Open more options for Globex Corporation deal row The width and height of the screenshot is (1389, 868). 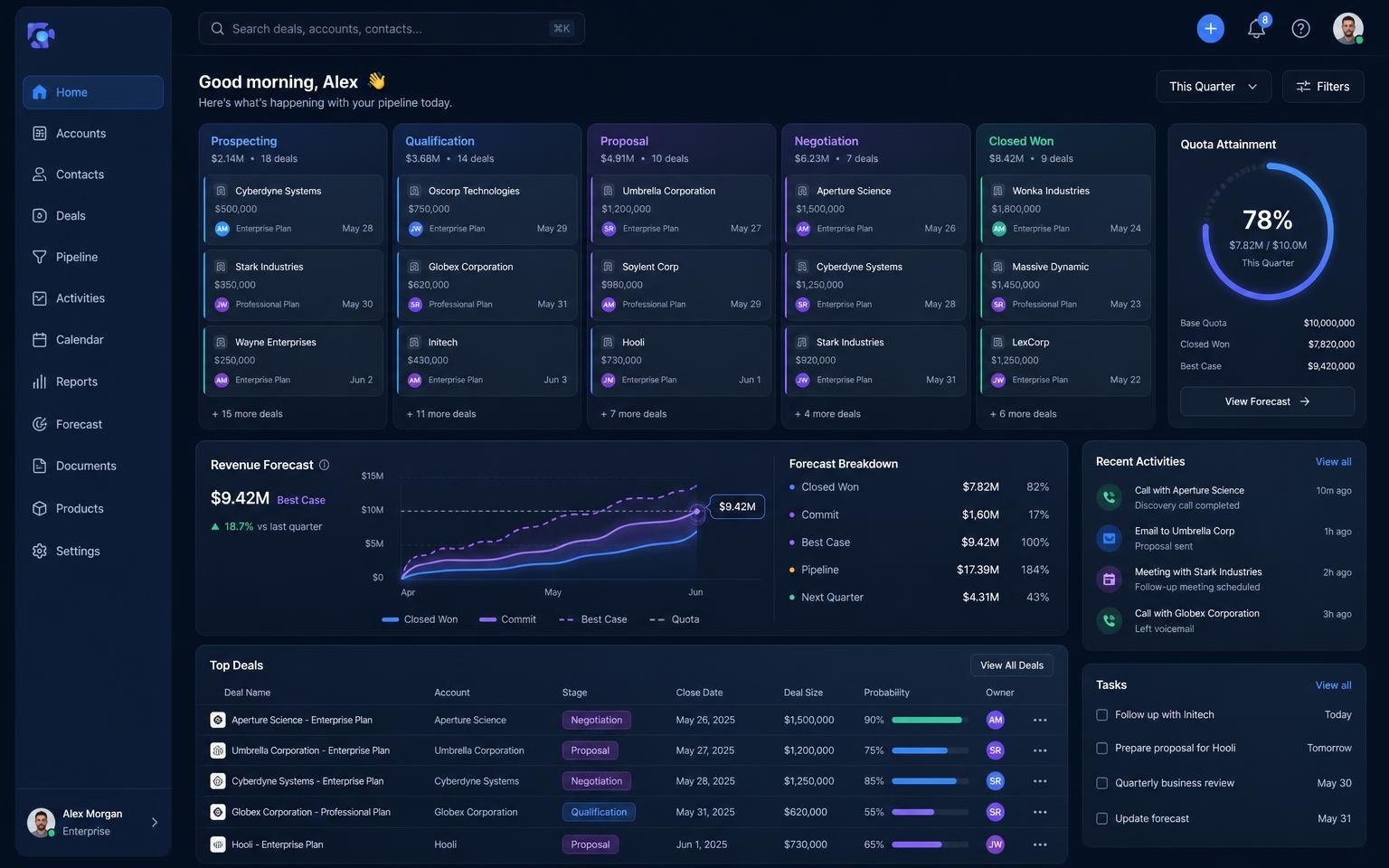tap(1040, 813)
